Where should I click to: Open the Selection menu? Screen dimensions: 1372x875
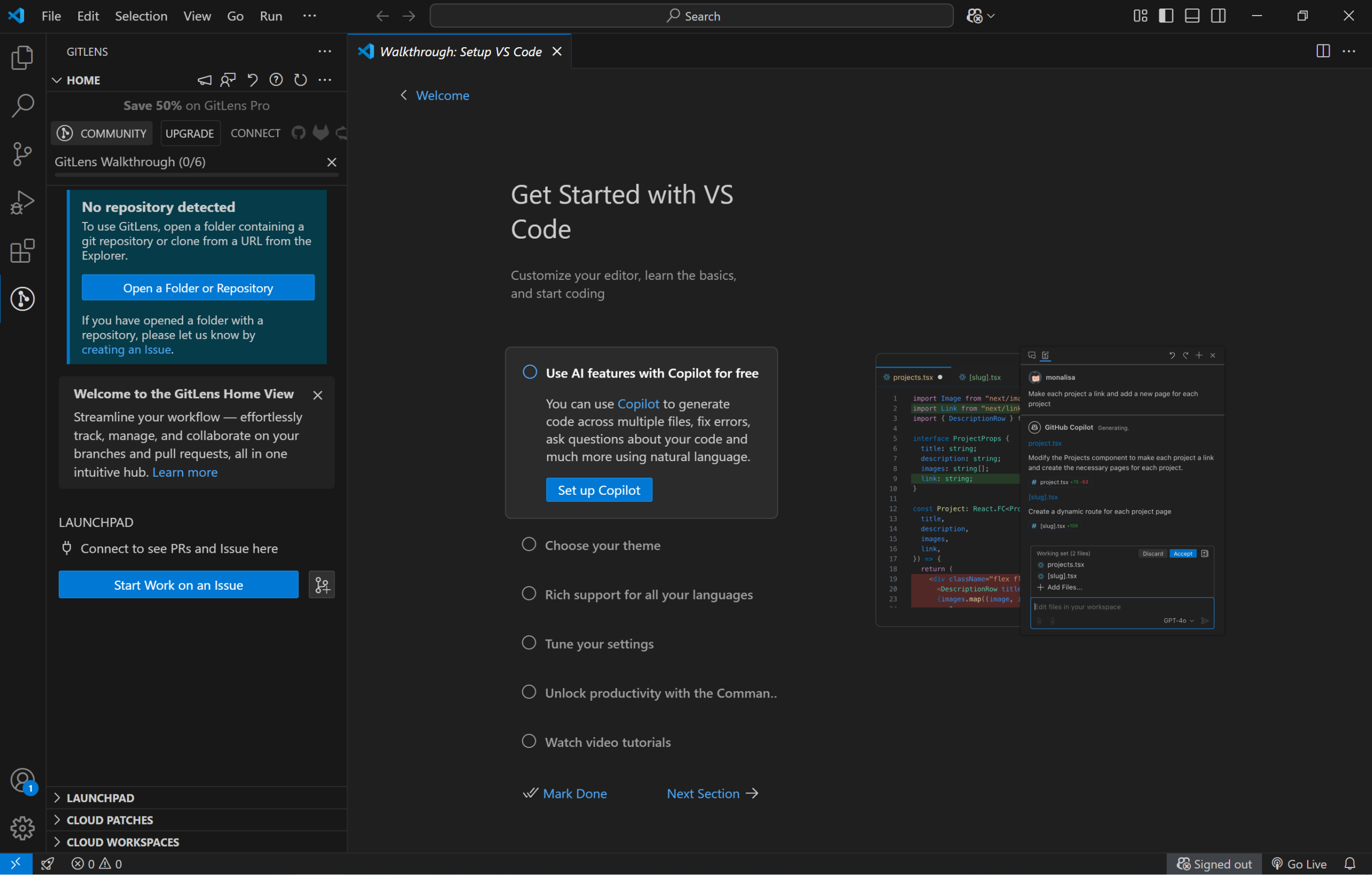[x=141, y=16]
